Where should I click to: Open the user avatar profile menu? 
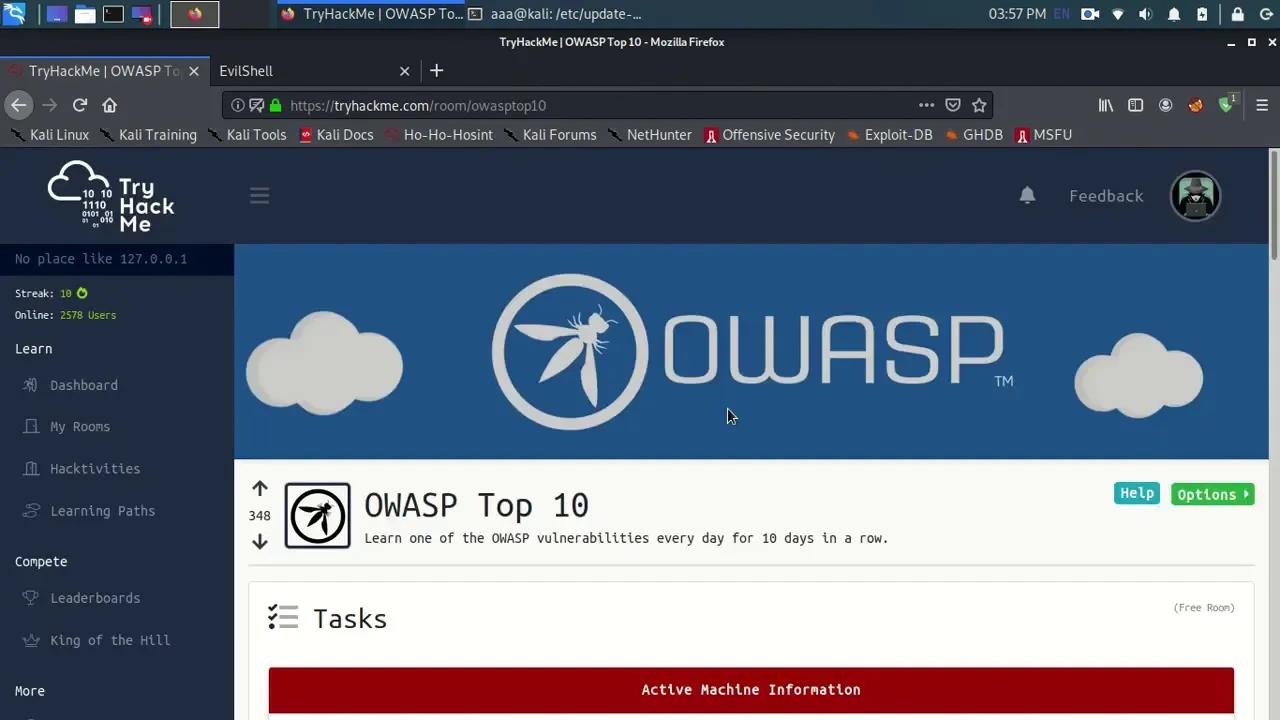[x=1195, y=196]
